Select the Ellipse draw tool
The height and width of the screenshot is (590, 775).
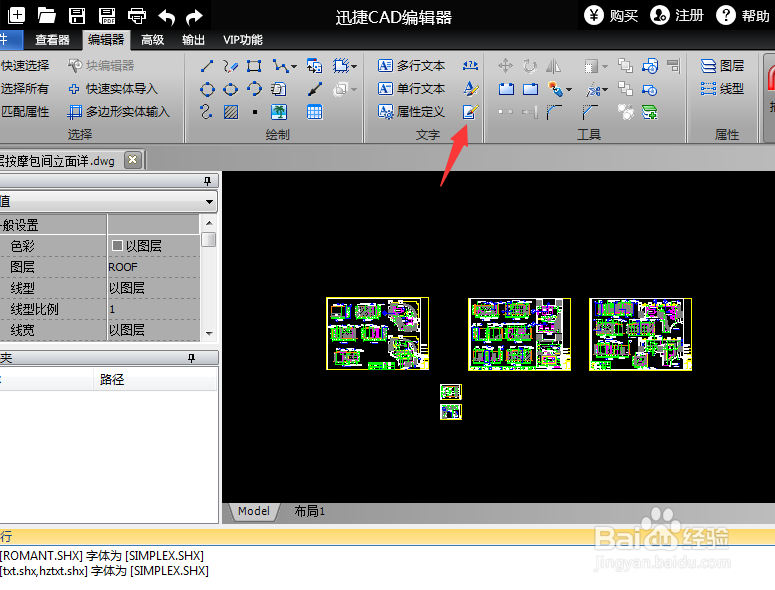click(230, 89)
